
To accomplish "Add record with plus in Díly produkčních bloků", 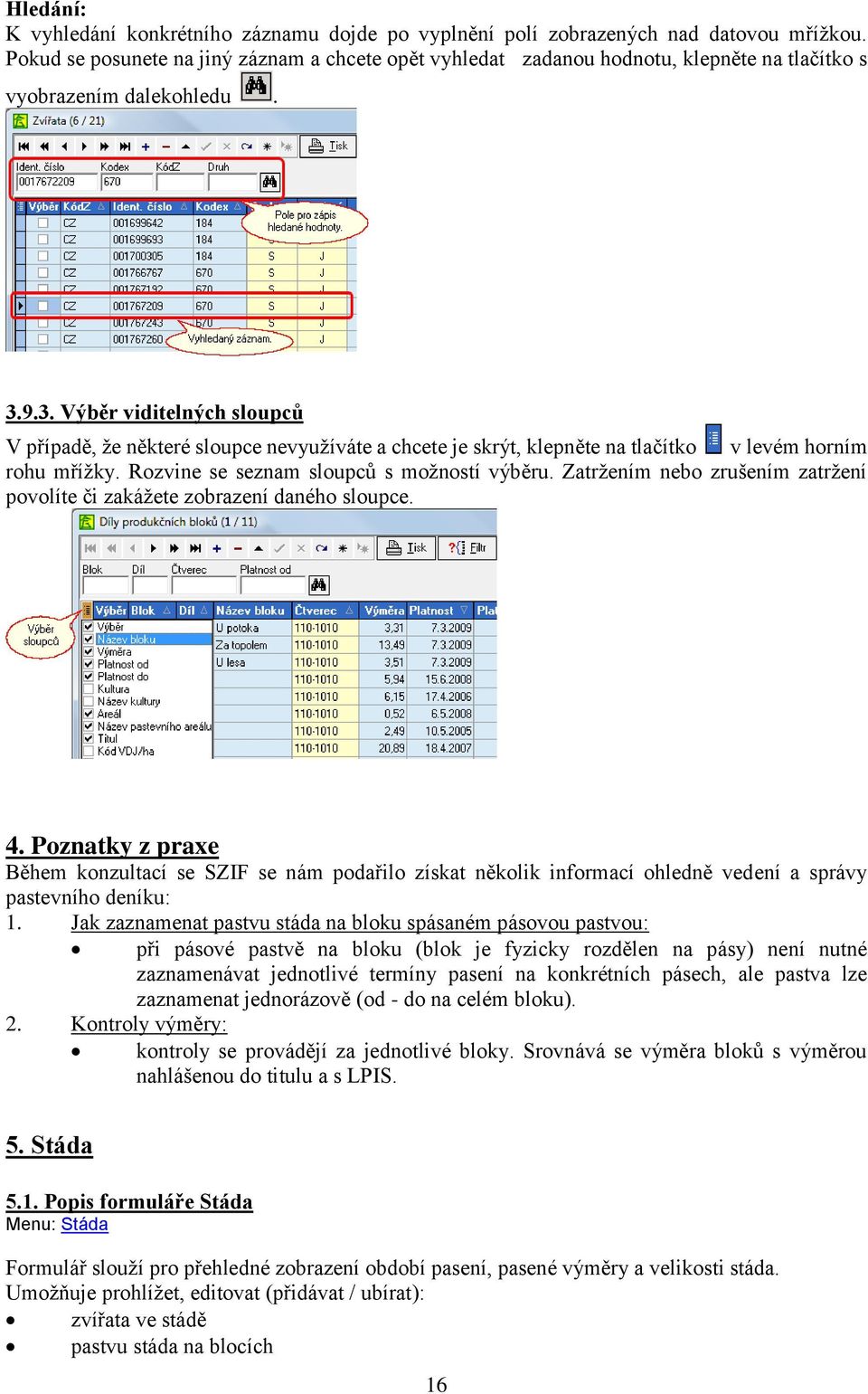I will (217, 548).
